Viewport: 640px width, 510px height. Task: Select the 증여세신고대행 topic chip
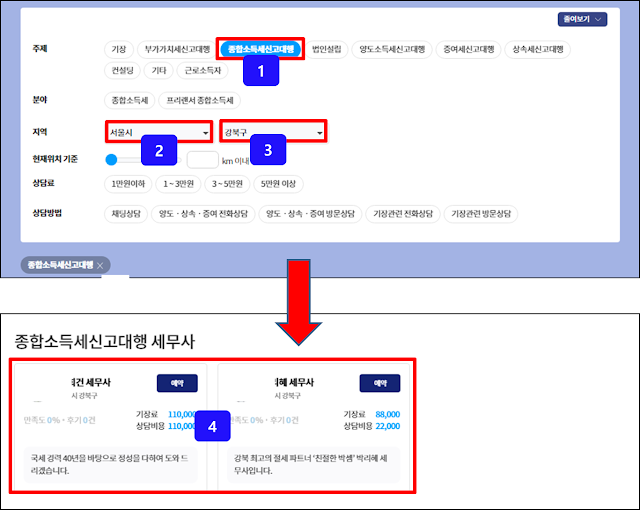(469, 49)
